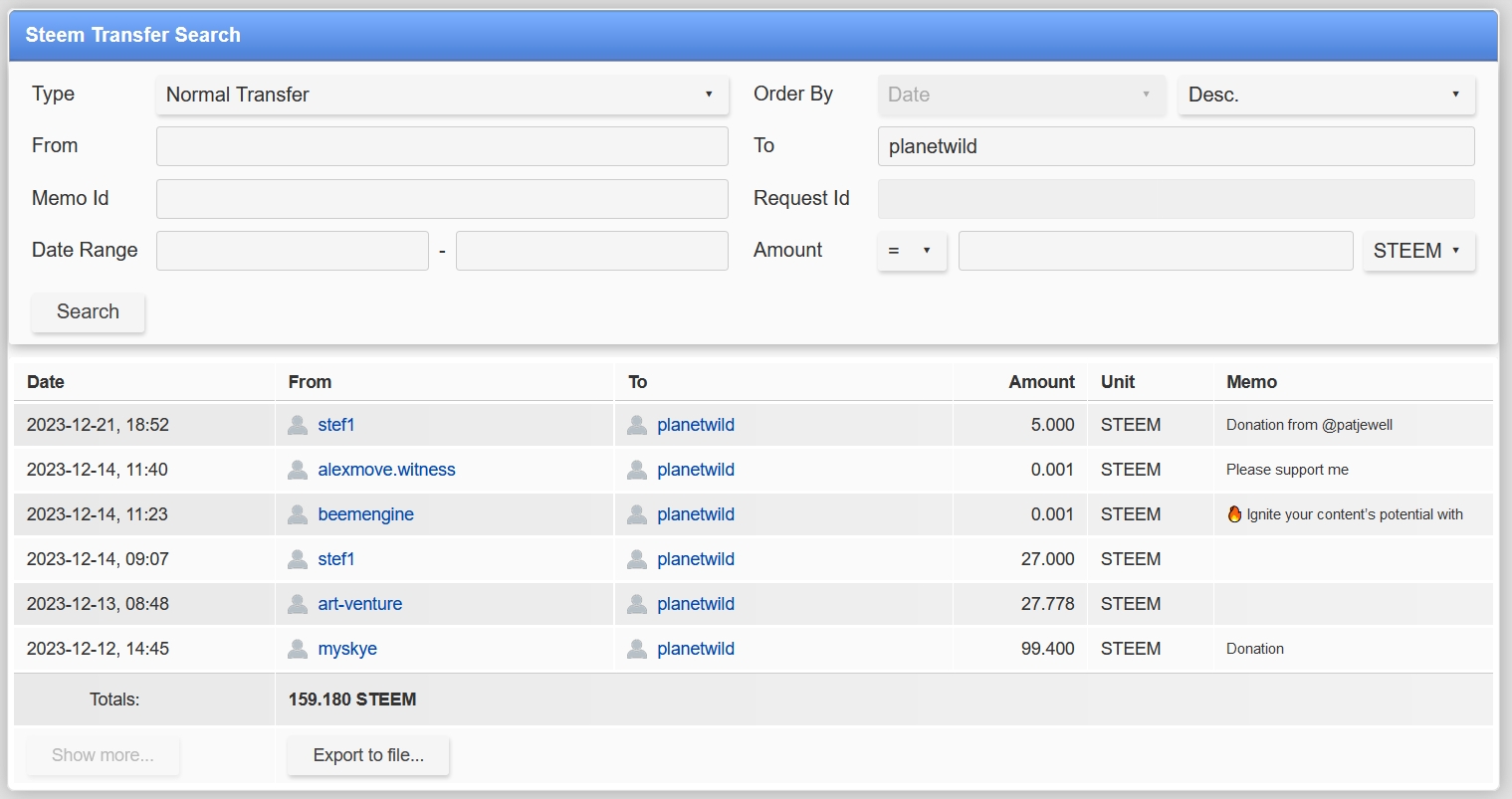
Task: Select date cell 2023-12-14, 11:23
Action: (98, 514)
